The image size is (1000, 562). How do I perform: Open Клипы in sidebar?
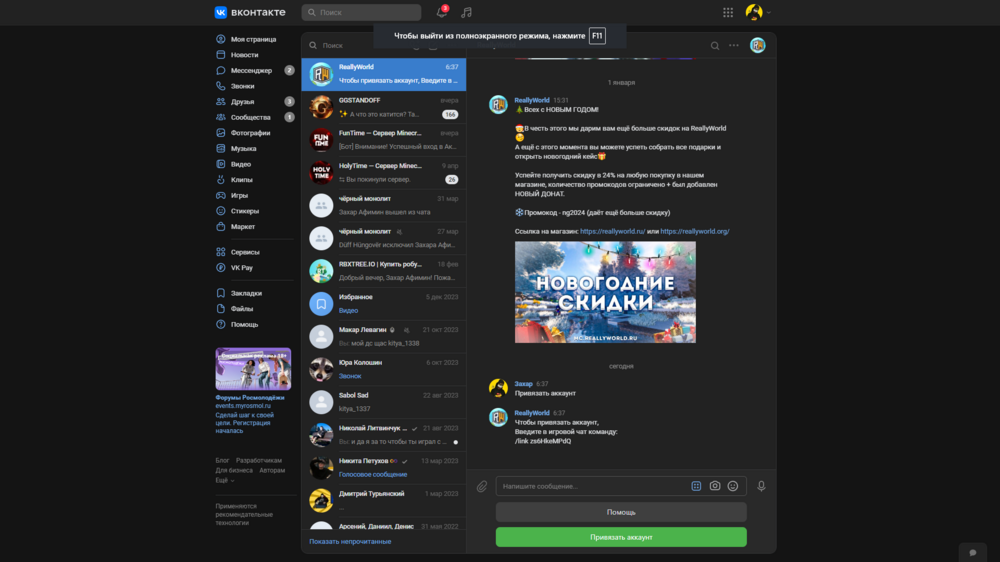[242, 180]
